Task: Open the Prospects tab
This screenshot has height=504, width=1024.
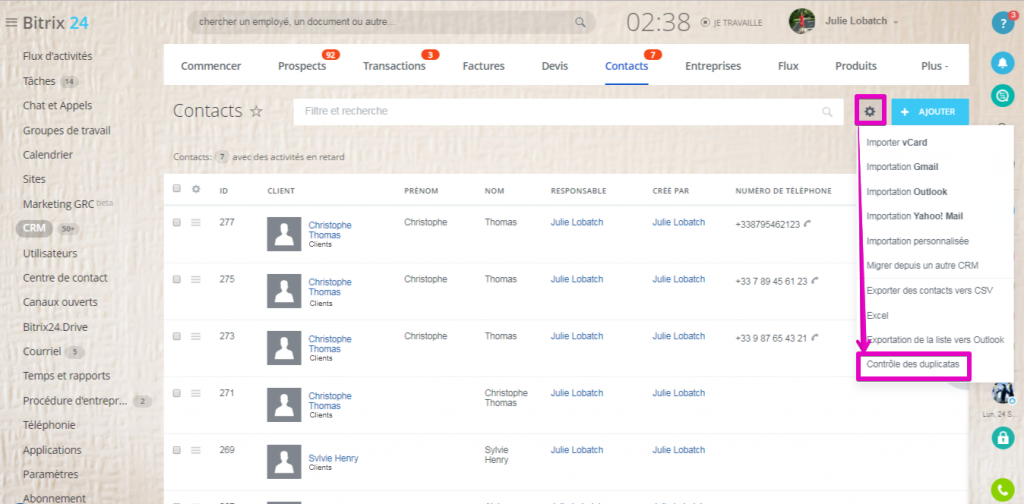Action: click(x=302, y=66)
